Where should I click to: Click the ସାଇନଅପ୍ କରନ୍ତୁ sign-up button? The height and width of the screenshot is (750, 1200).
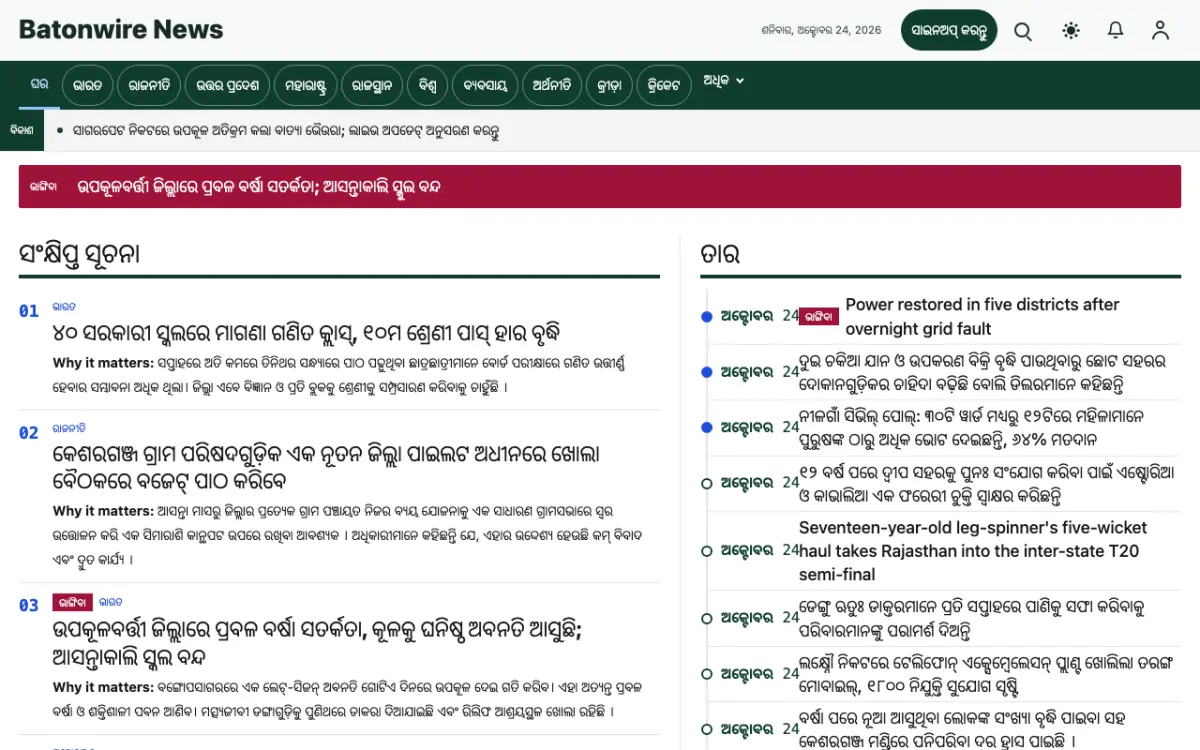tap(949, 30)
